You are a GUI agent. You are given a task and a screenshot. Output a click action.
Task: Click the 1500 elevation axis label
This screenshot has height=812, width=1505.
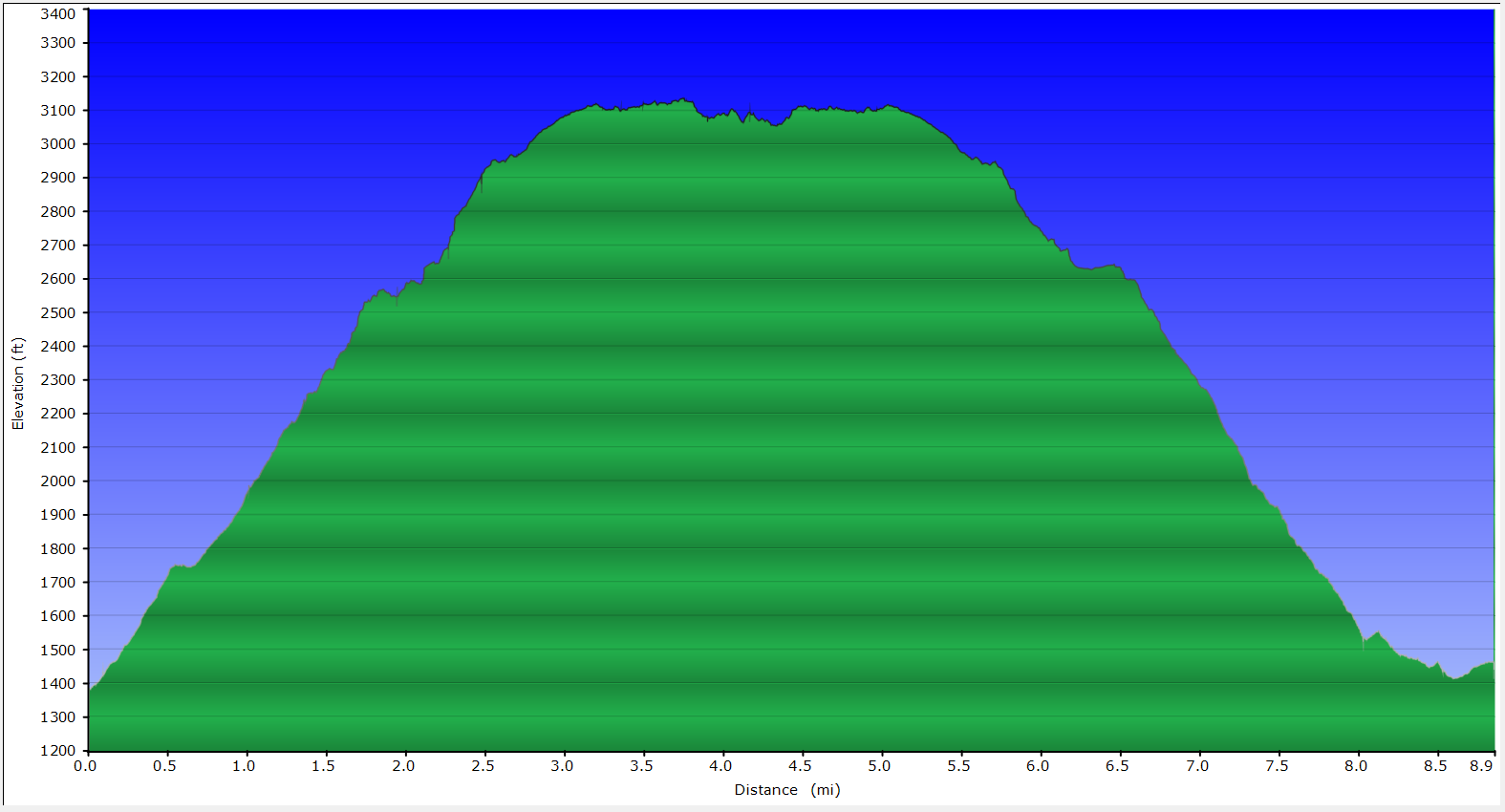point(57,651)
